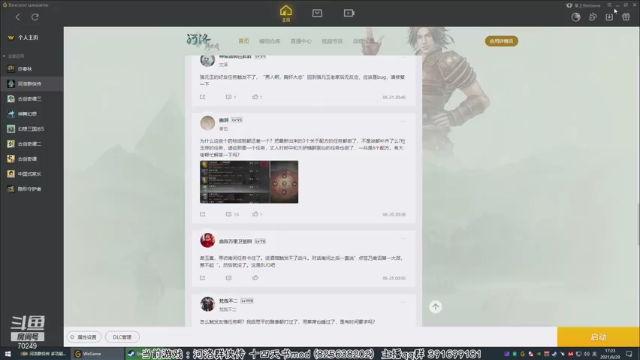
Task: Select 幻想三国志5 in the game list
Action: tap(32, 129)
